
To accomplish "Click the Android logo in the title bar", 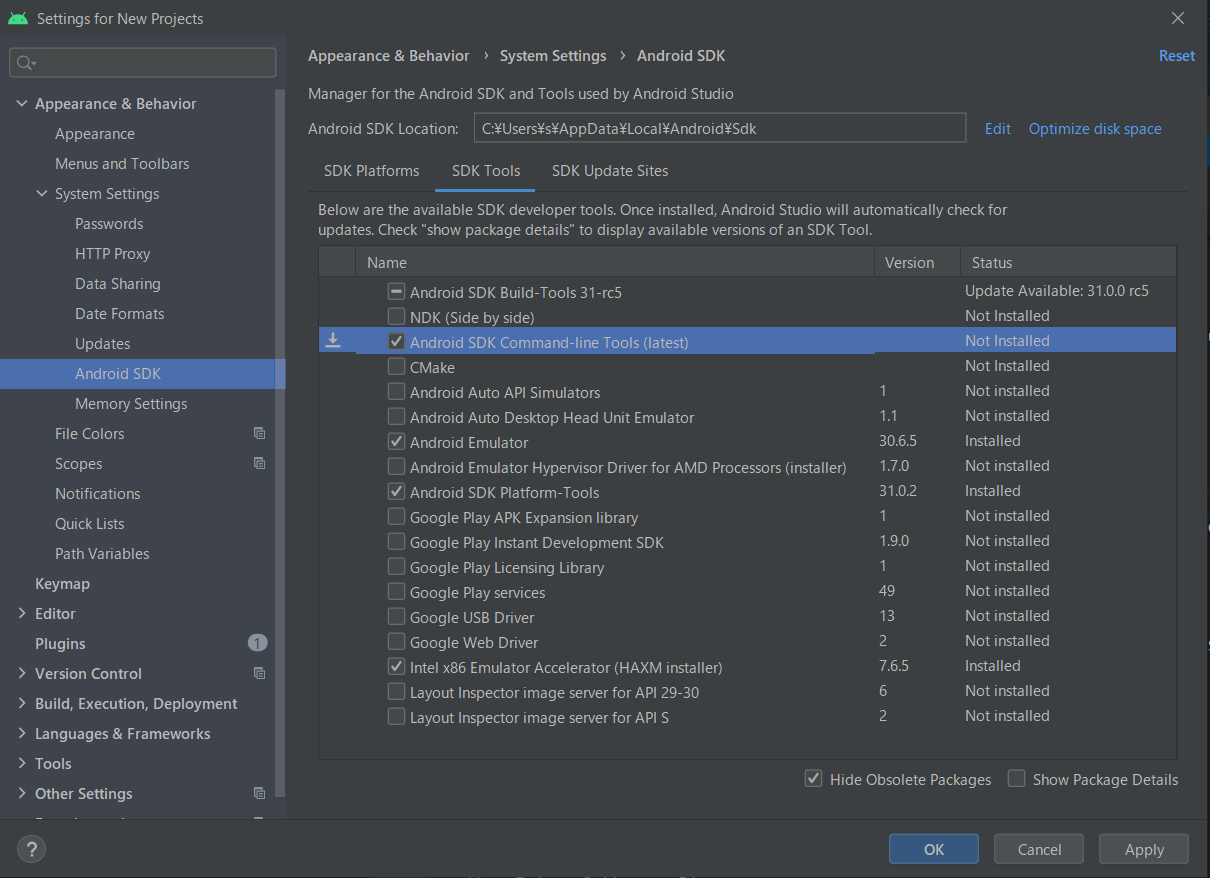I will point(17,18).
